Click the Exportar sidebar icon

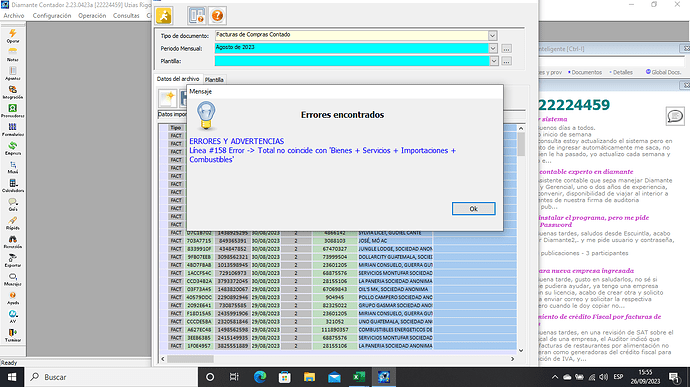13,260
